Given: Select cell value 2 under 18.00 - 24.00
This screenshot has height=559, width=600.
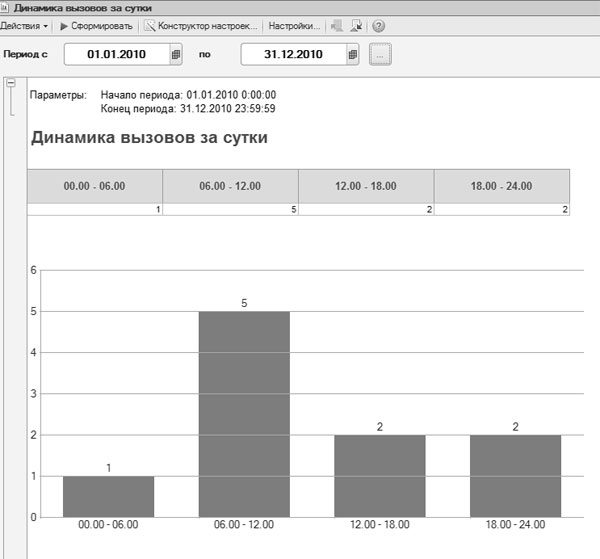Looking at the screenshot, I should pyautogui.click(x=502, y=209).
